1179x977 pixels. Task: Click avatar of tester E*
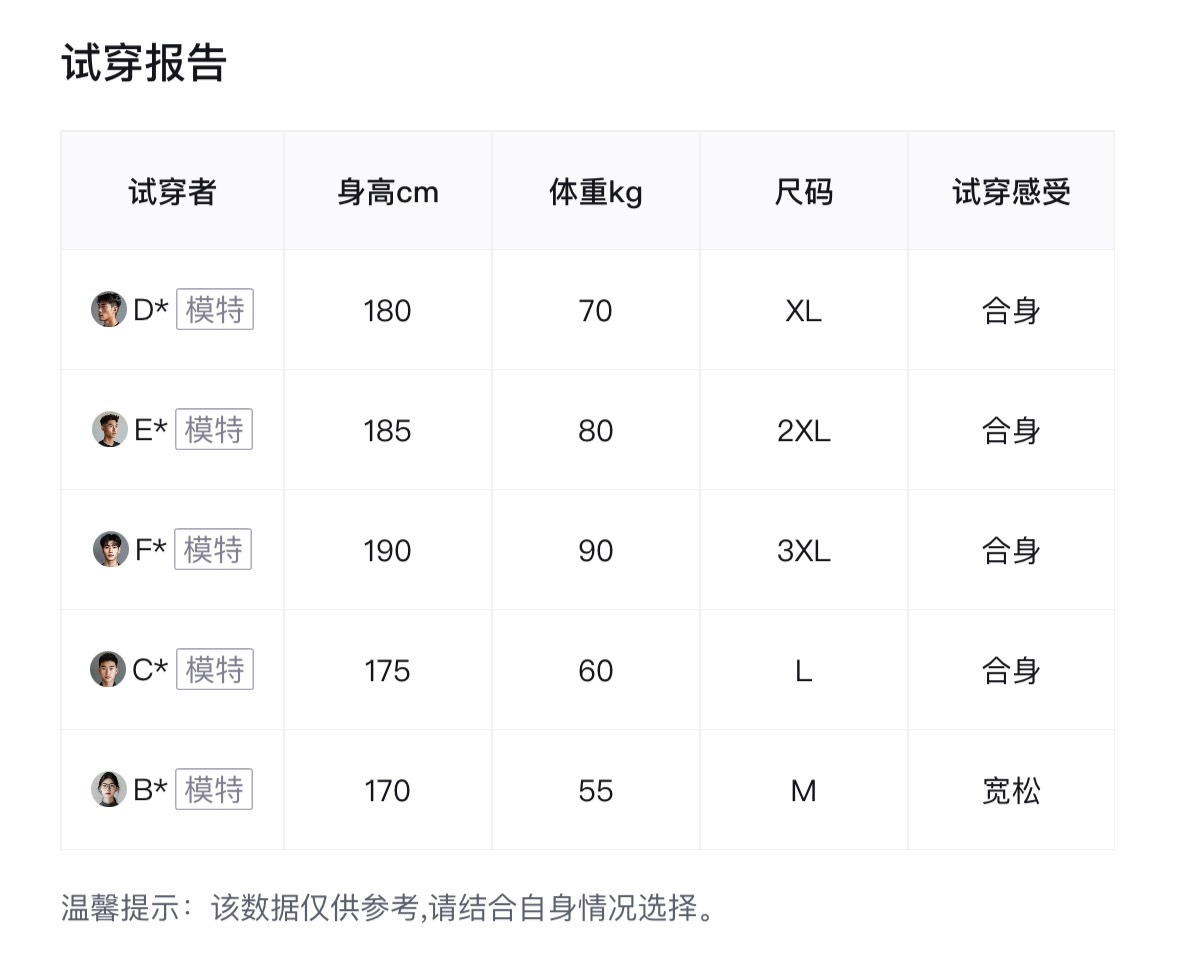[x=109, y=430]
